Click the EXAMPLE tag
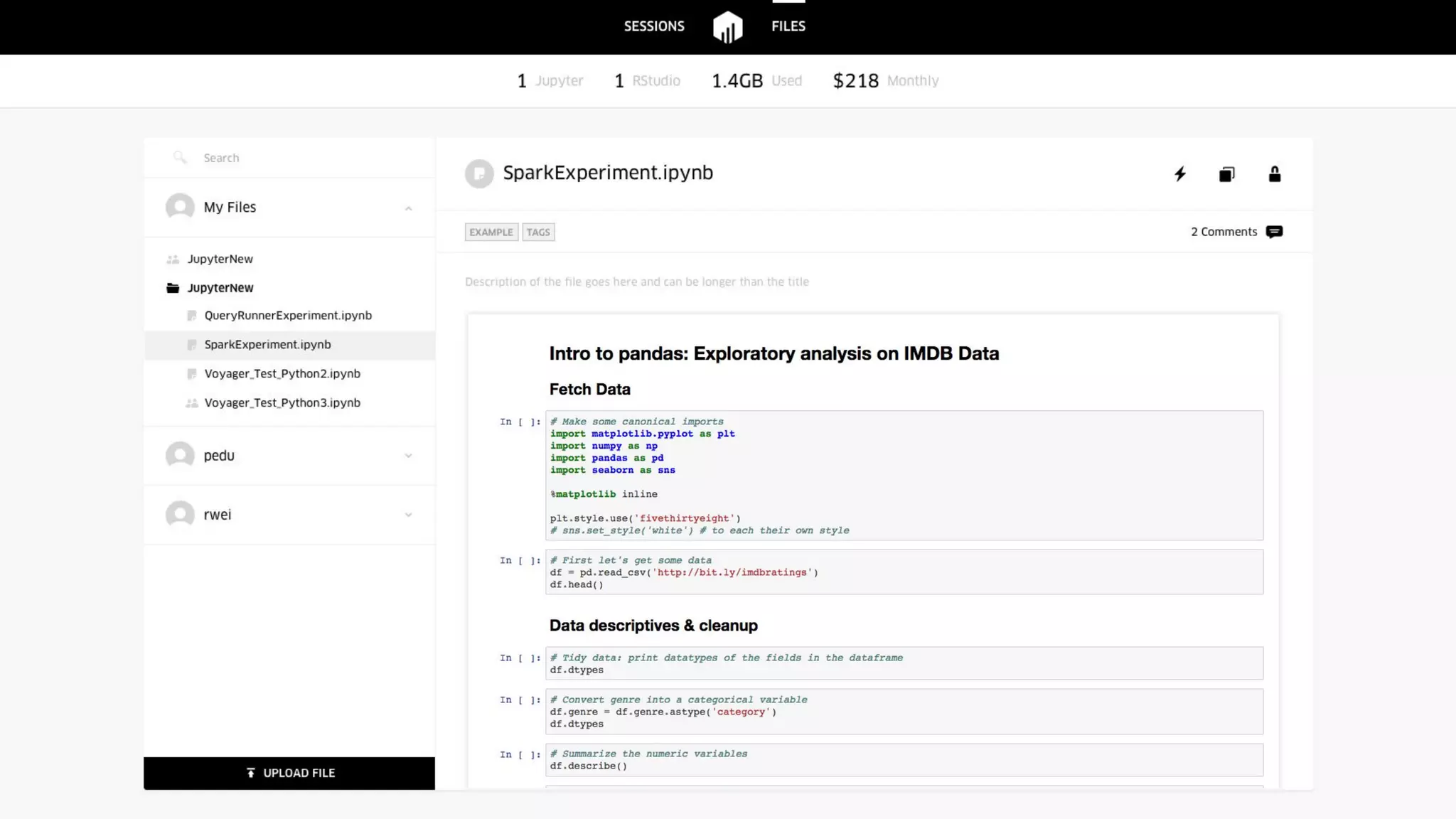Screen dimensions: 1456x819 point(491,232)
